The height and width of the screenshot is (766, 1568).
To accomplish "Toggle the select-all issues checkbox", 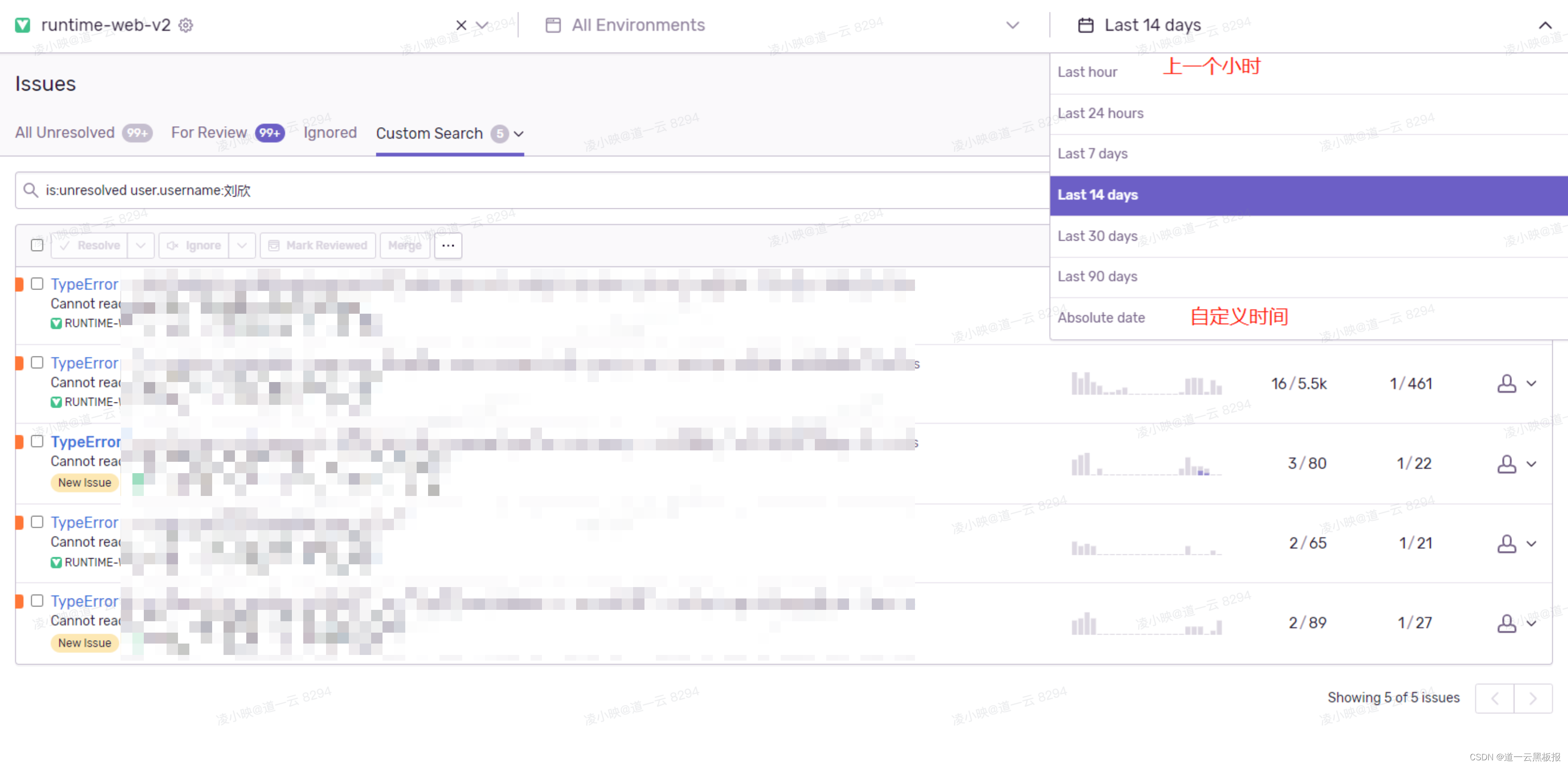I will [37, 245].
